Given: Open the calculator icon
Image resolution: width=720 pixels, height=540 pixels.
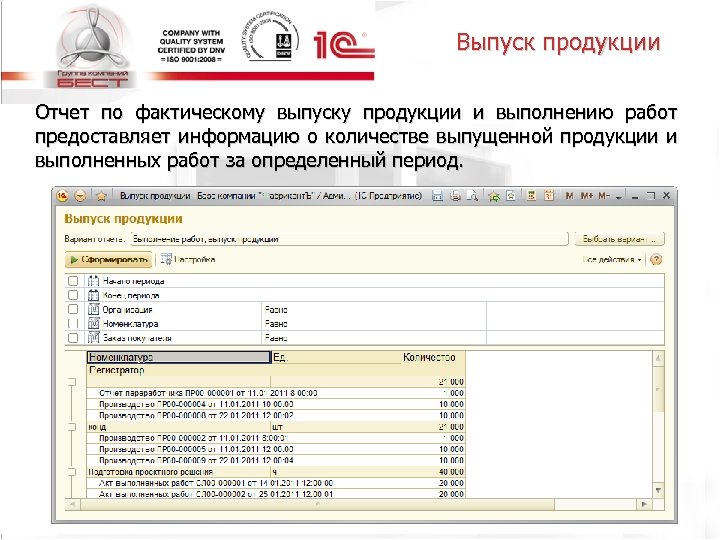Looking at the screenshot, I should (x=531, y=196).
